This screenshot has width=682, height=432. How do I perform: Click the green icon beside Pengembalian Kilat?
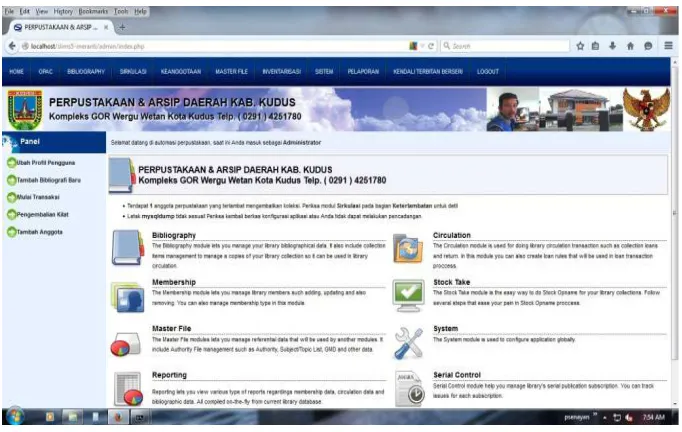pyautogui.click(x=11, y=214)
